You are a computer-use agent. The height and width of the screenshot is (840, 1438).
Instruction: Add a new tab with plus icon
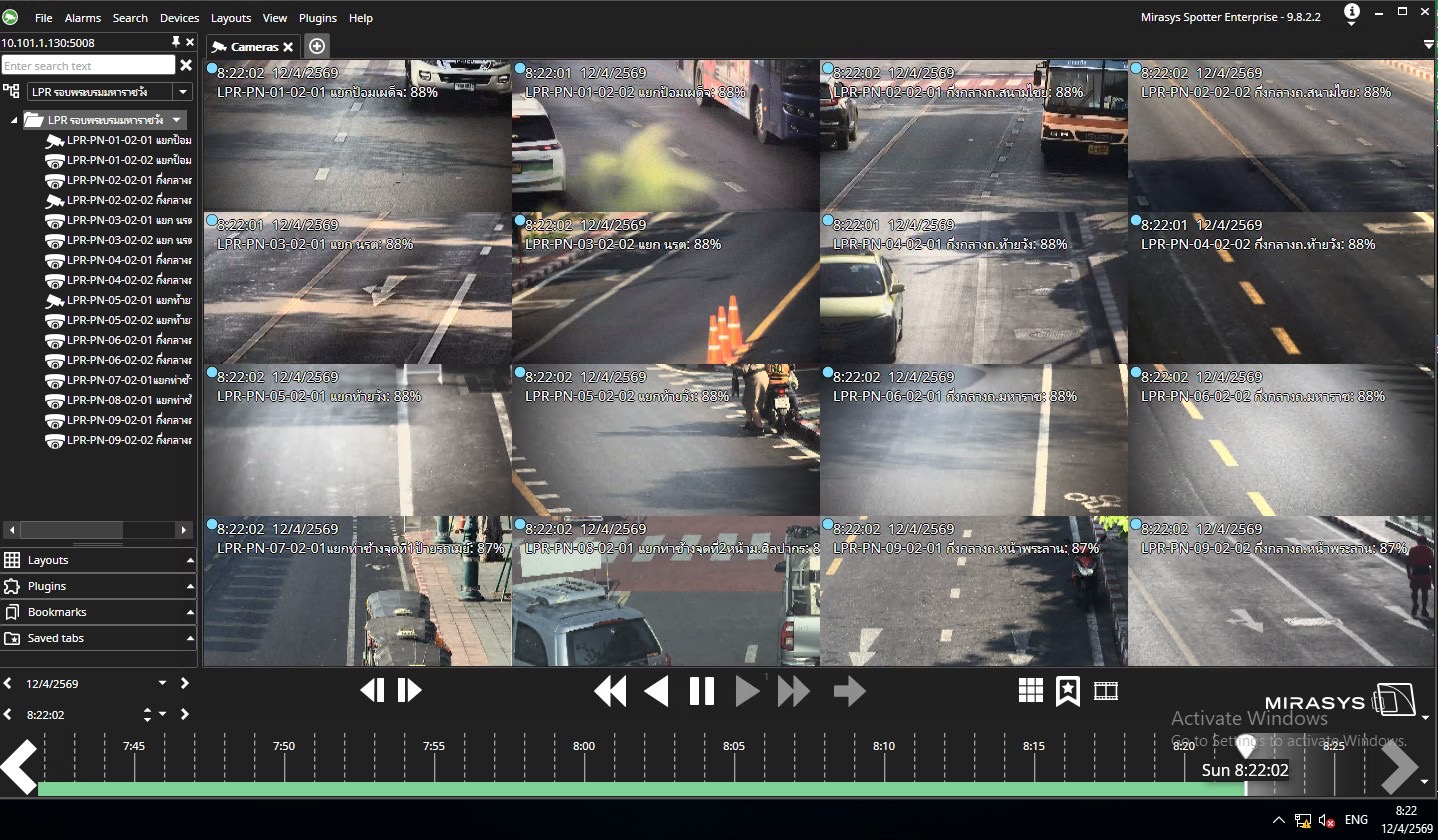pos(316,46)
